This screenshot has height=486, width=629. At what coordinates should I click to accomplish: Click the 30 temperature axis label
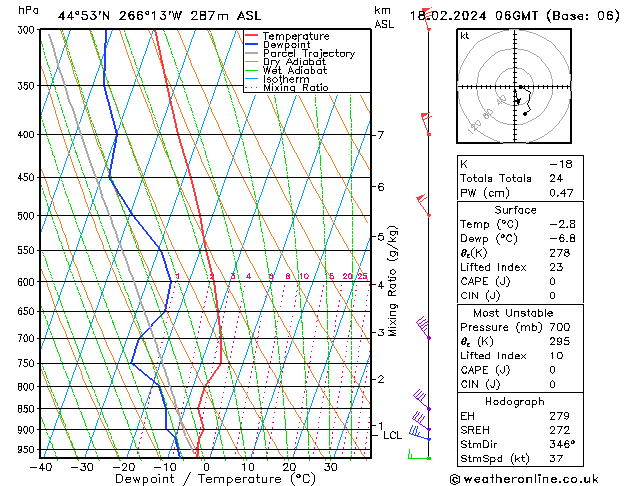coord(331,467)
